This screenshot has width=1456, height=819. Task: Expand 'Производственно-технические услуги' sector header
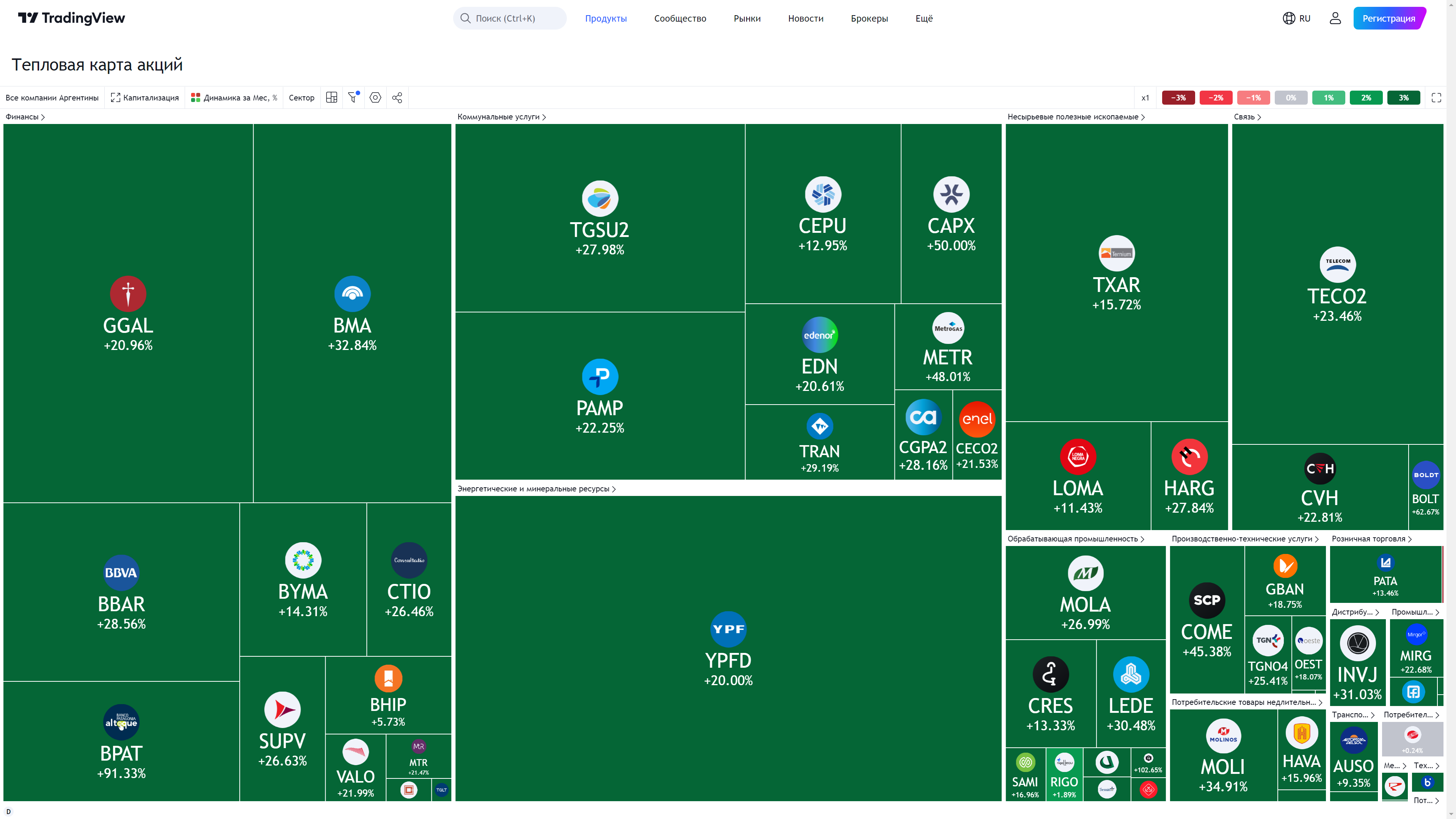click(1245, 539)
